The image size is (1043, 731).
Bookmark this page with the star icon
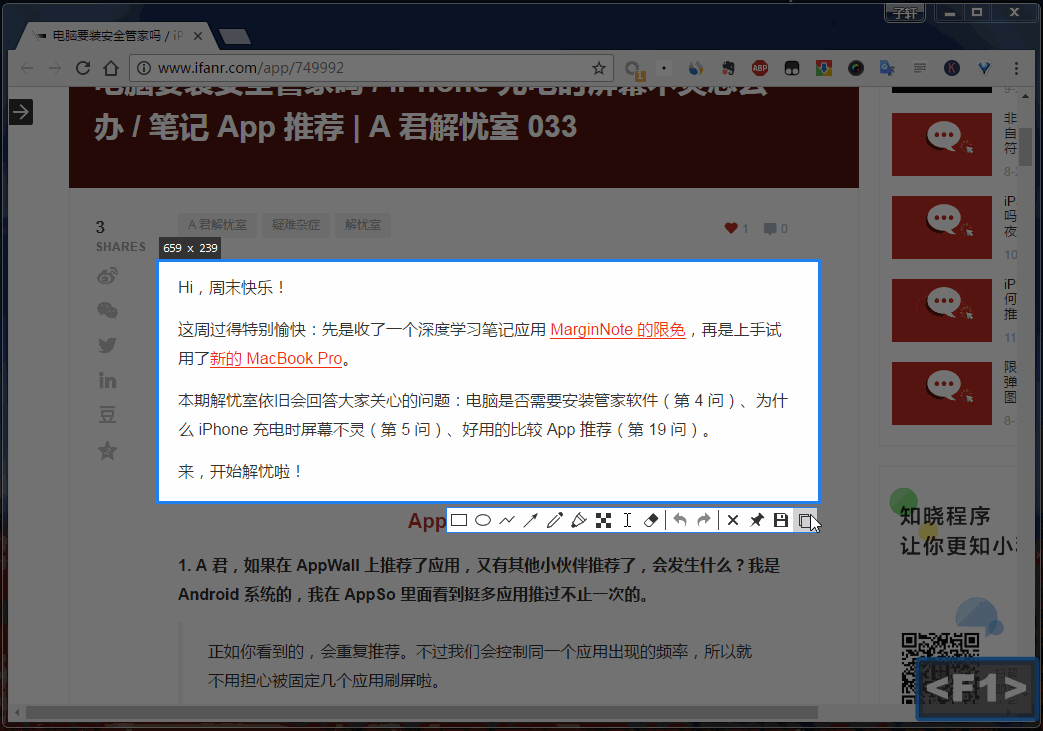pyautogui.click(x=599, y=68)
